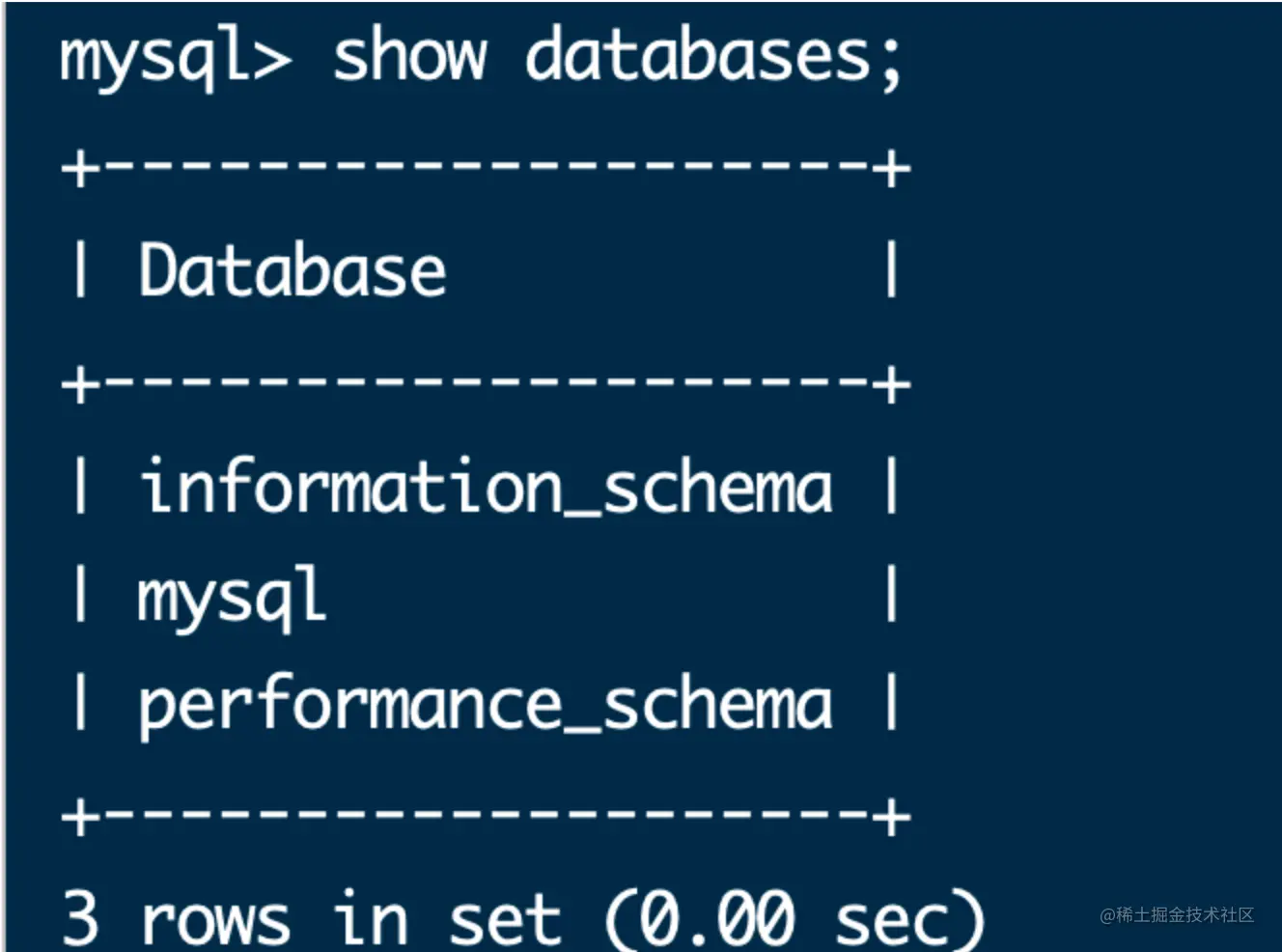Click the separator line below Database header
The image size is (1282, 952).
point(485,385)
